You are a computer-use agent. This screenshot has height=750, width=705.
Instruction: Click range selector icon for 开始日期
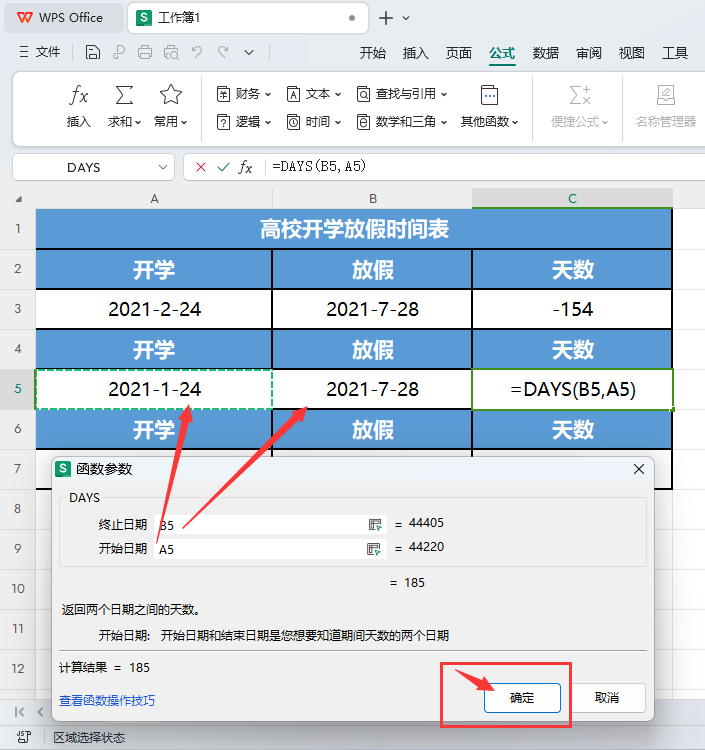pyautogui.click(x=374, y=549)
